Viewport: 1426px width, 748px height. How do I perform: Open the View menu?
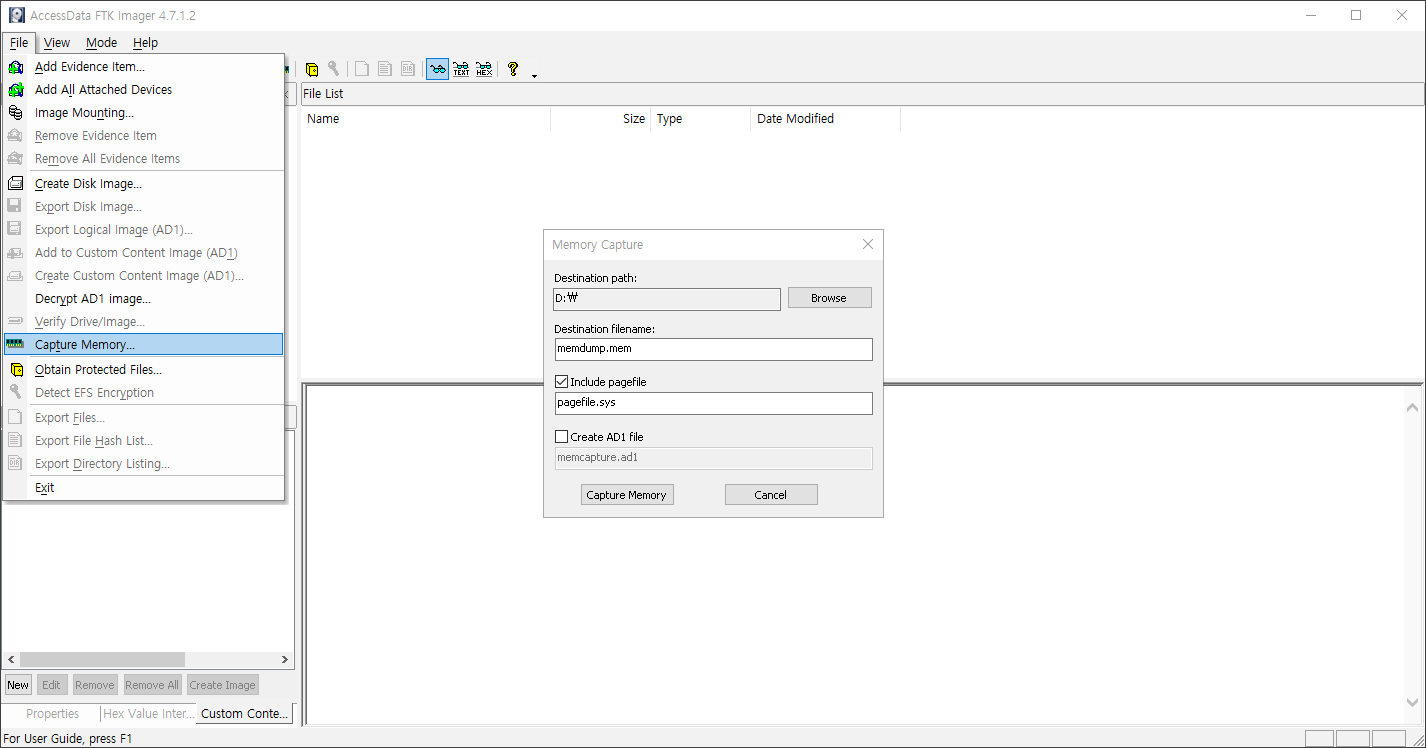pyautogui.click(x=57, y=42)
